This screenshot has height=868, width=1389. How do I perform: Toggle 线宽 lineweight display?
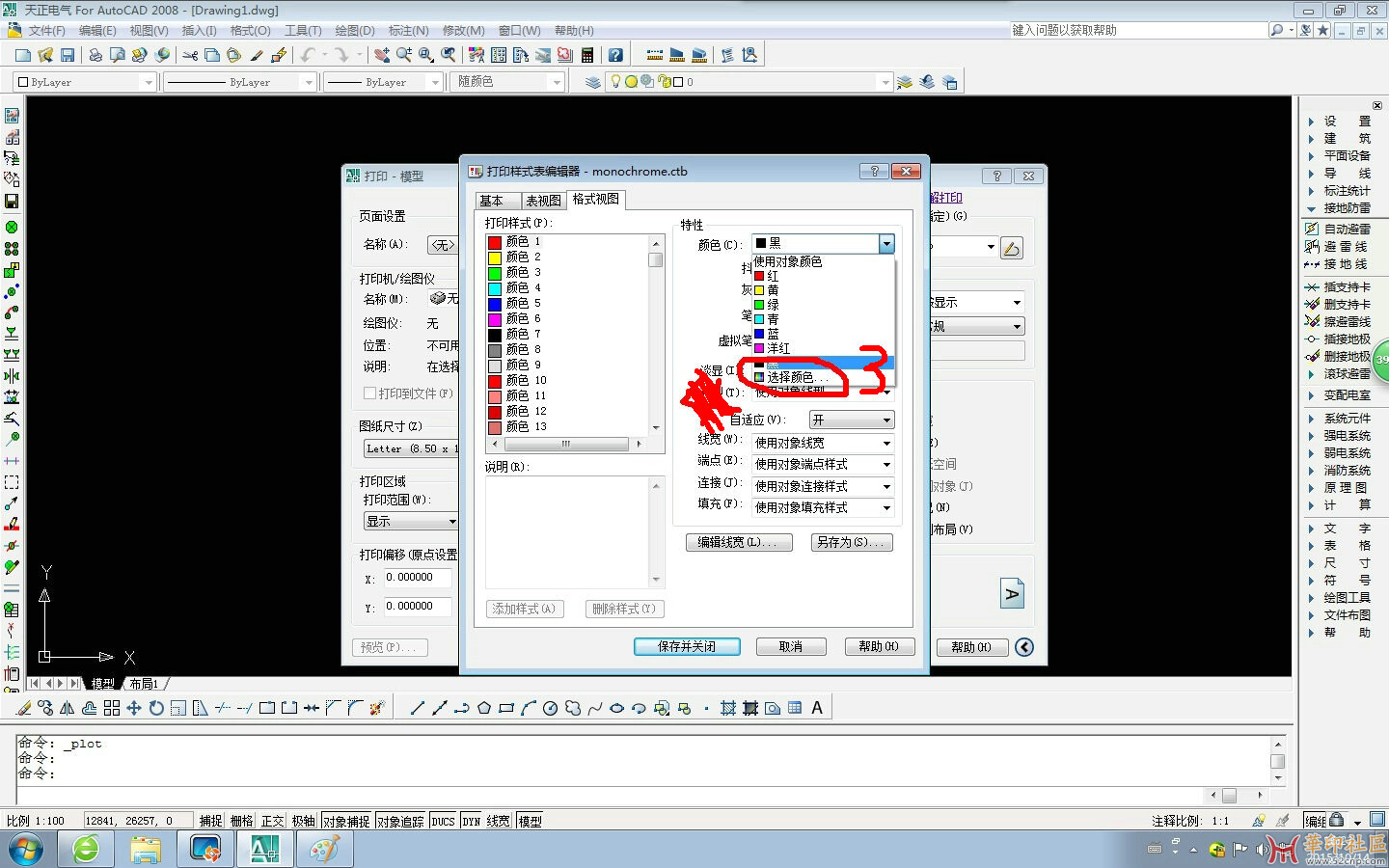point(499,821)
